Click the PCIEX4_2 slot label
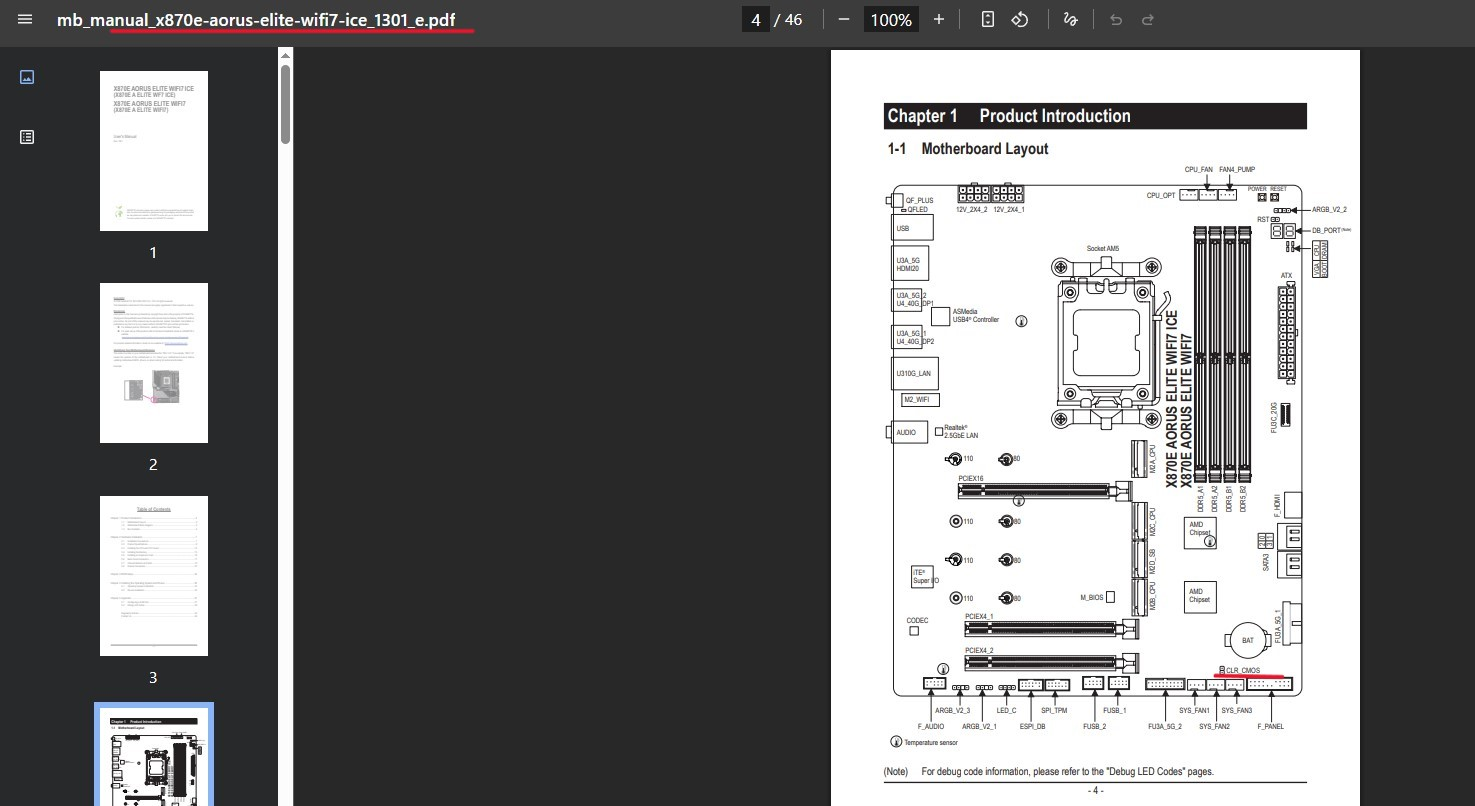The image size is (1475, 806). [979, 650]
